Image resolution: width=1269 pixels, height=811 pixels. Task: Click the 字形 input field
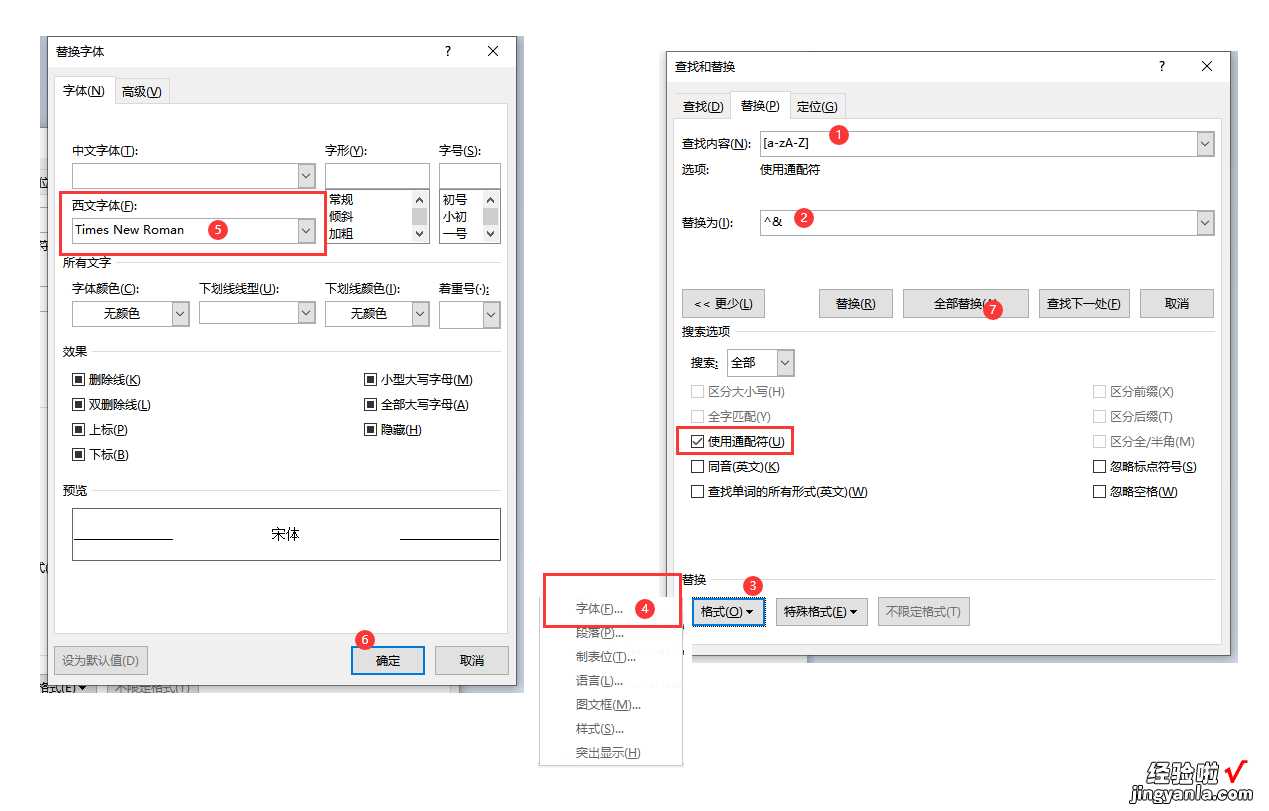pyautogui.click(x=377, y=176)
